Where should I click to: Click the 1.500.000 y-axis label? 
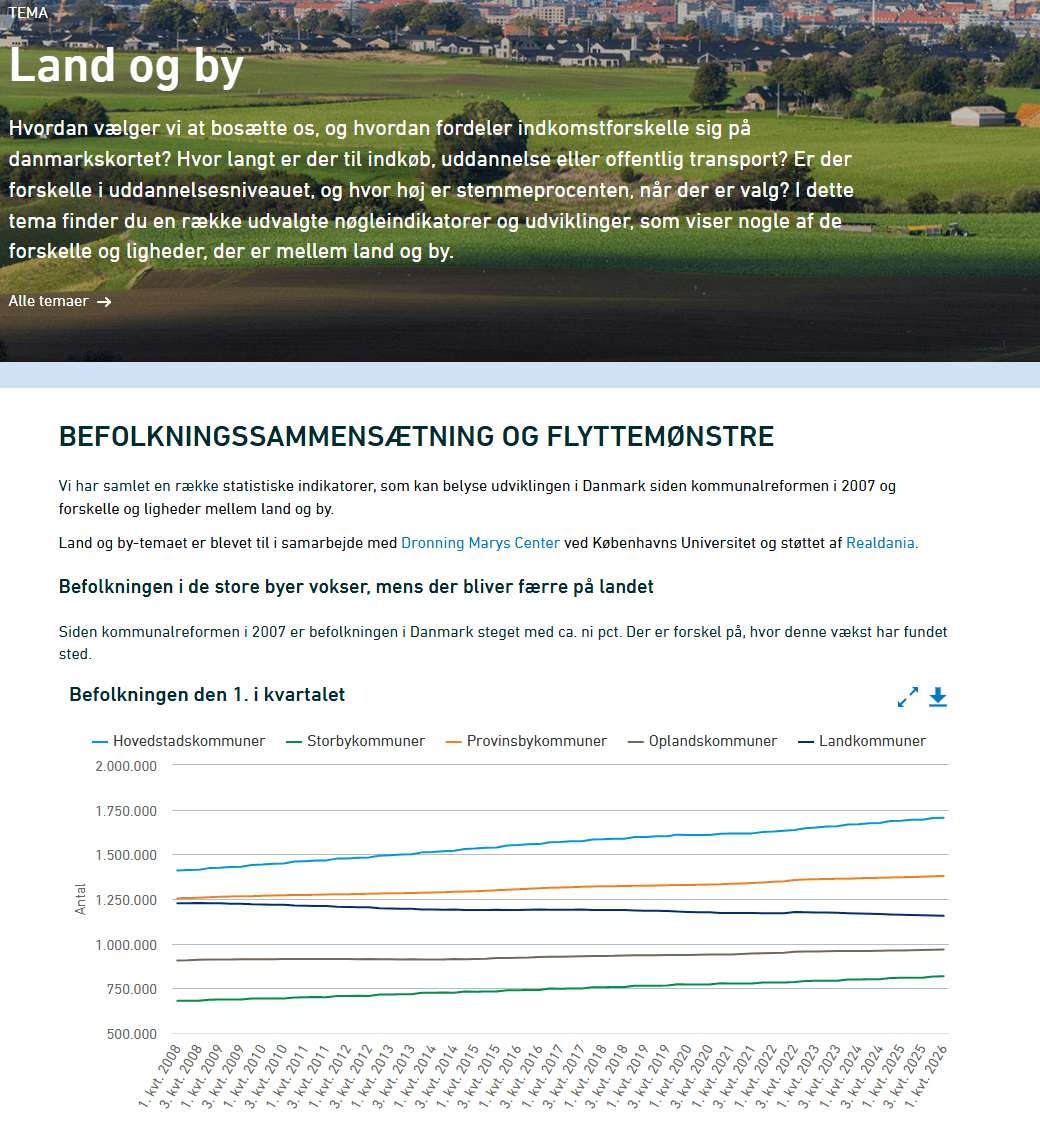point(126,856)
